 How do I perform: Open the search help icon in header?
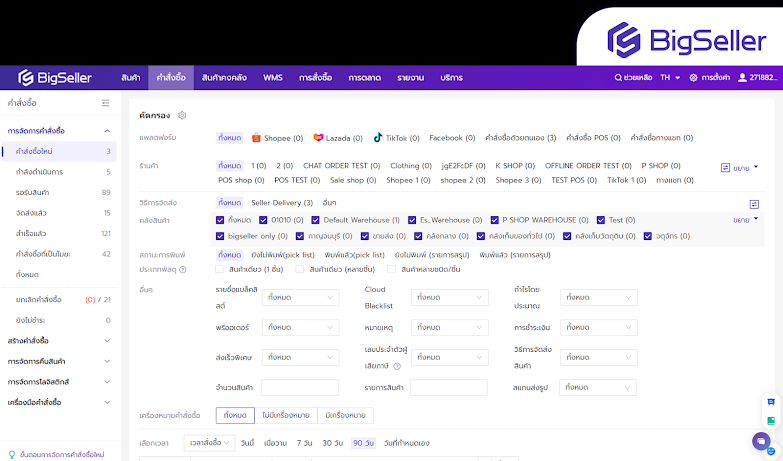coord(618,77)
